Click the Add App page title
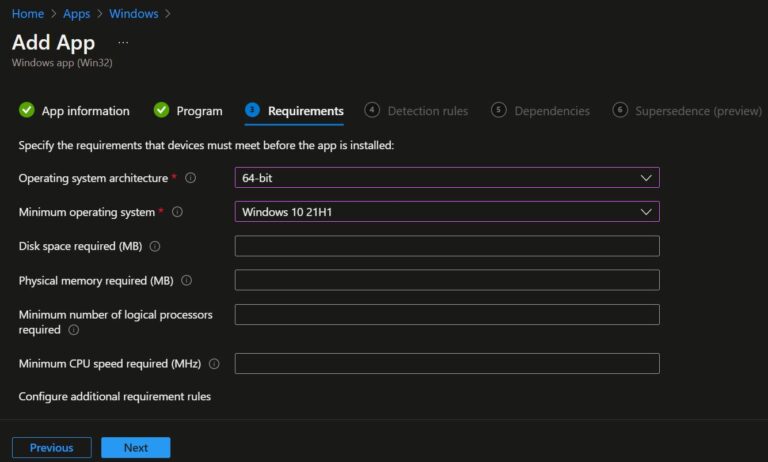This screenshot has width=768, height=462. pyautogui.click(x=53, y=43)
